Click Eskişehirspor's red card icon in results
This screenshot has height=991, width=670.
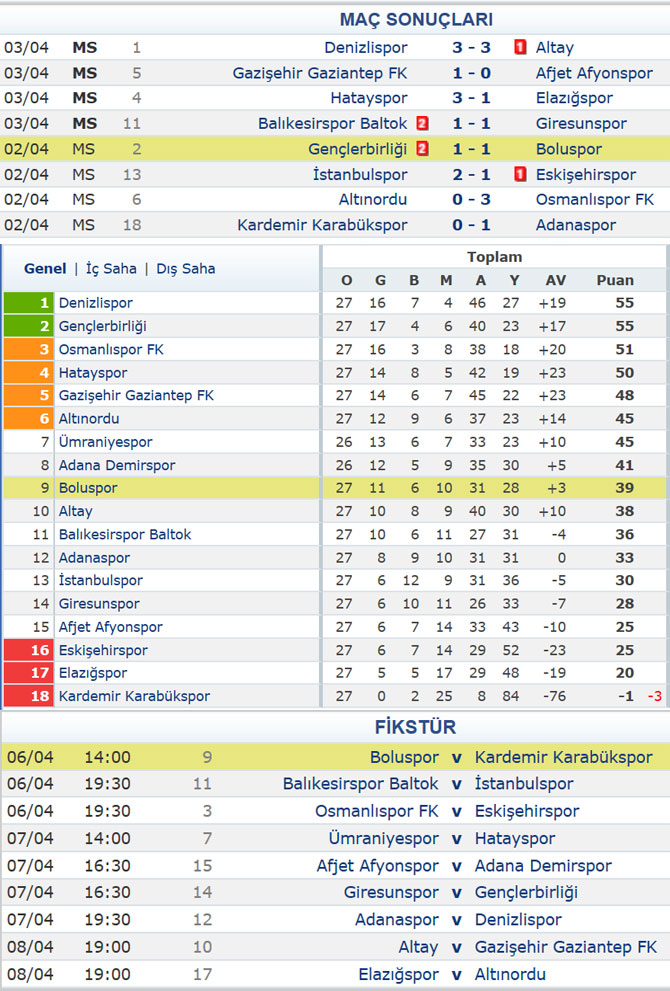tap(520, 174)
